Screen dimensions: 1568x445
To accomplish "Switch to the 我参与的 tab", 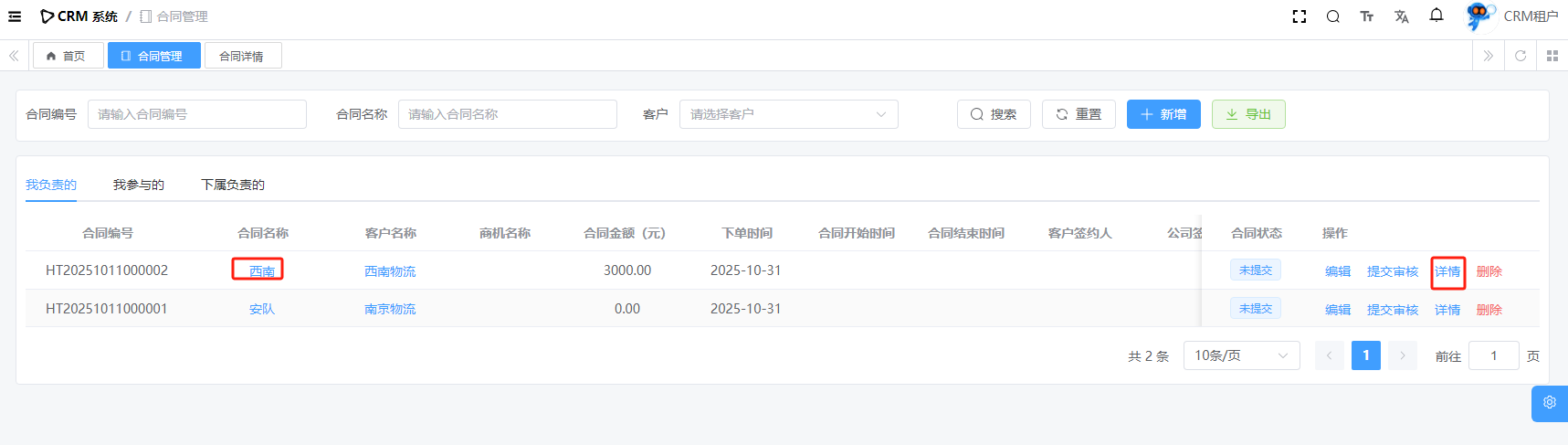I will tap(139, 185).
